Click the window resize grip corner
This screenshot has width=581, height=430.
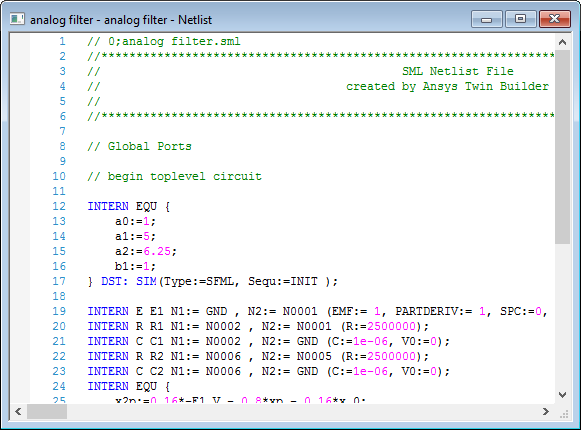tap(564, 413)
